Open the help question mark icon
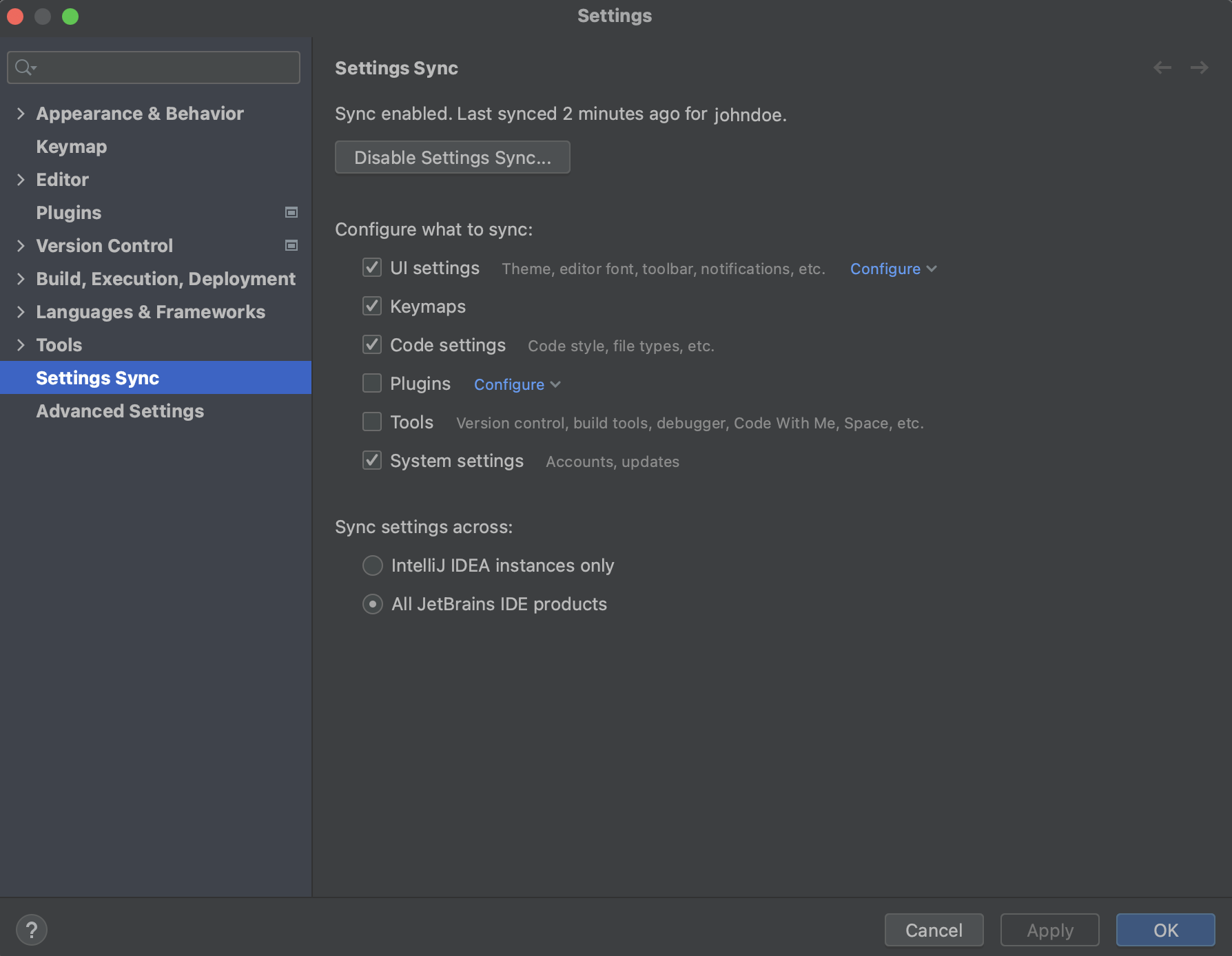Viewport: 1232px width, 956px height. tap(32, 929)
